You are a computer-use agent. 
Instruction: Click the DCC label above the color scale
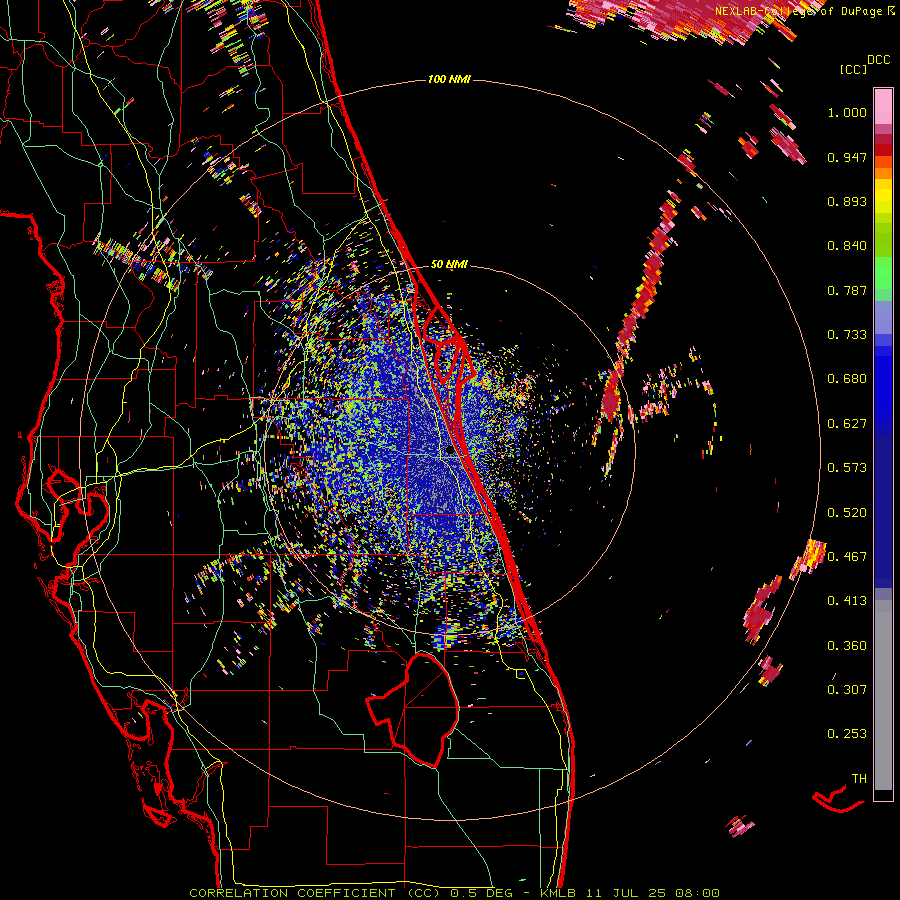pos(878,60)
